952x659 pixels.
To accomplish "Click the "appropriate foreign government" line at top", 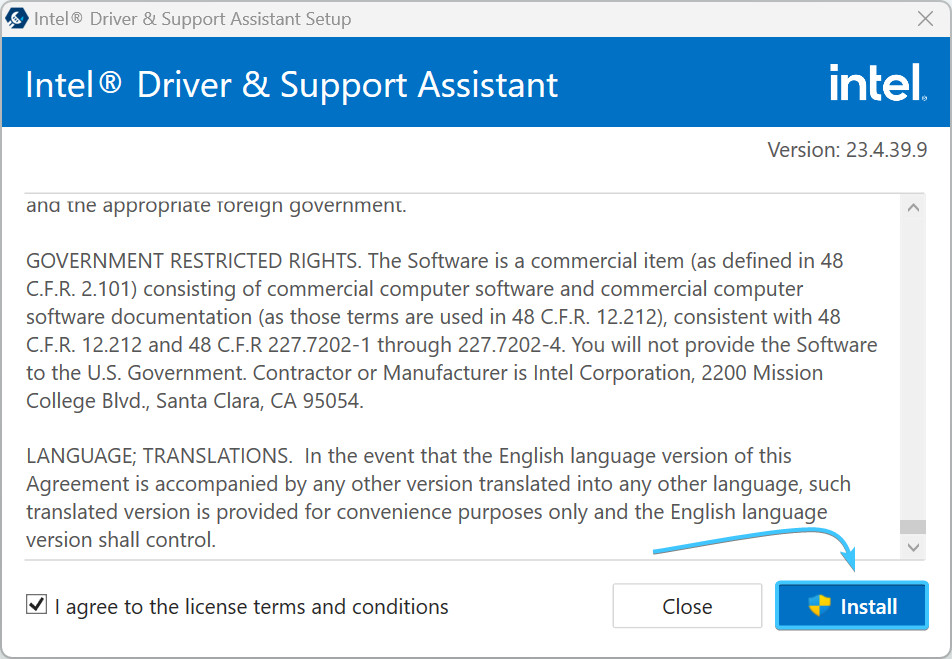I will pyautogui.click(x=216, y=206).
